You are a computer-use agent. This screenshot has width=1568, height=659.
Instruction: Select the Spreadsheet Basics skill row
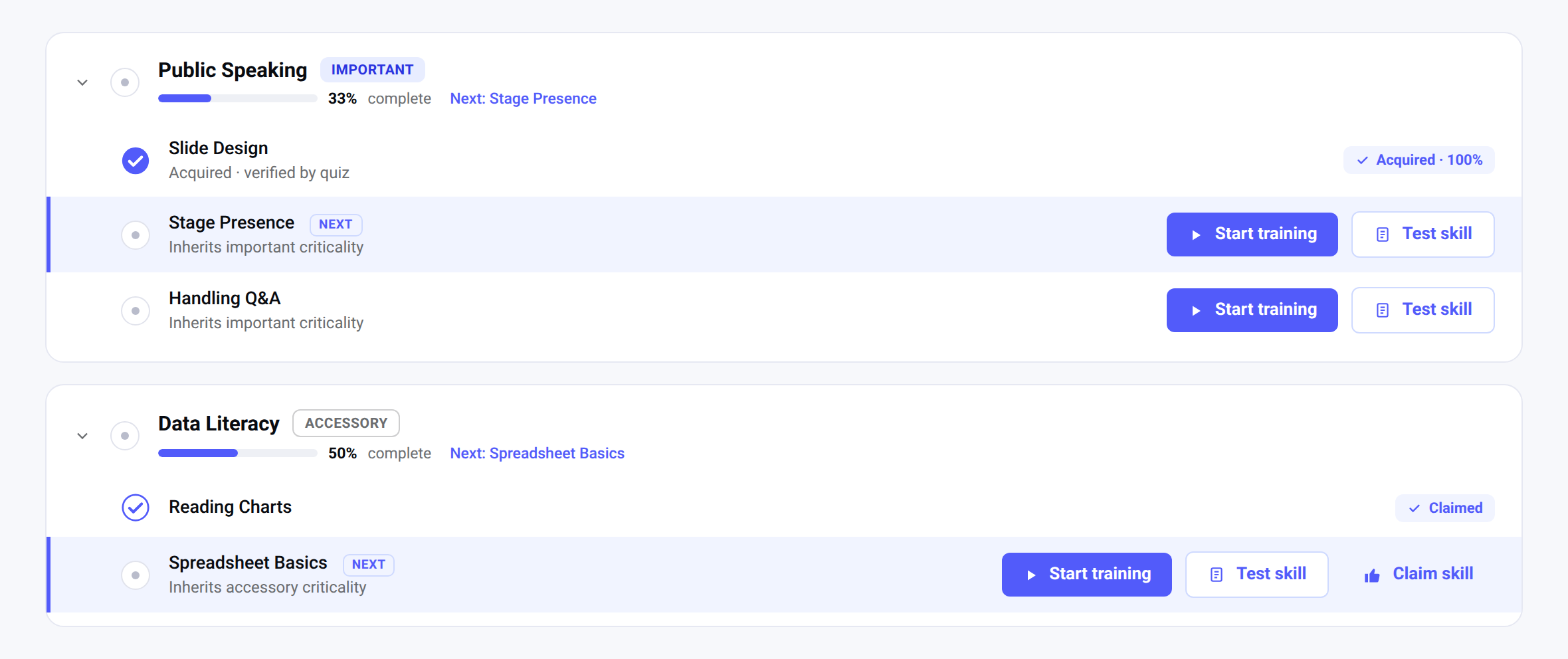click(x=784, y=575)
